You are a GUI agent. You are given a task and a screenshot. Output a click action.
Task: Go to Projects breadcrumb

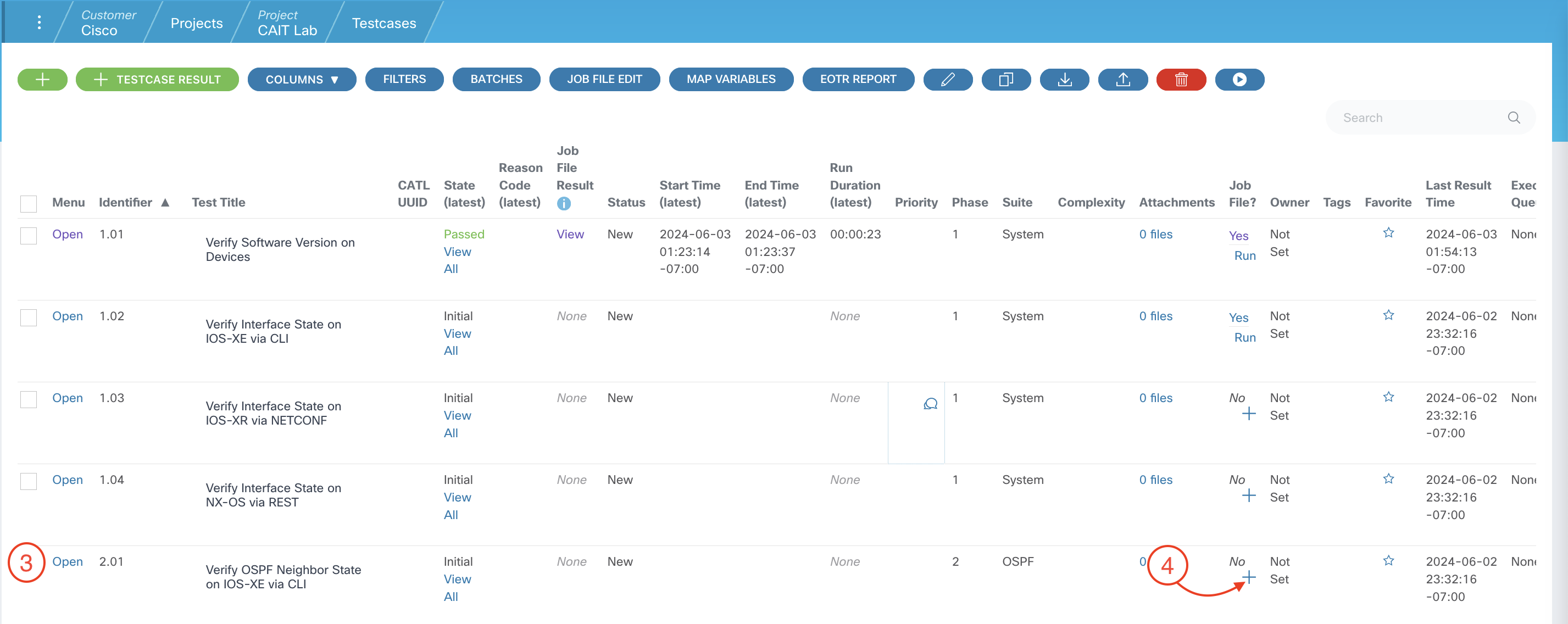[196, 23]
